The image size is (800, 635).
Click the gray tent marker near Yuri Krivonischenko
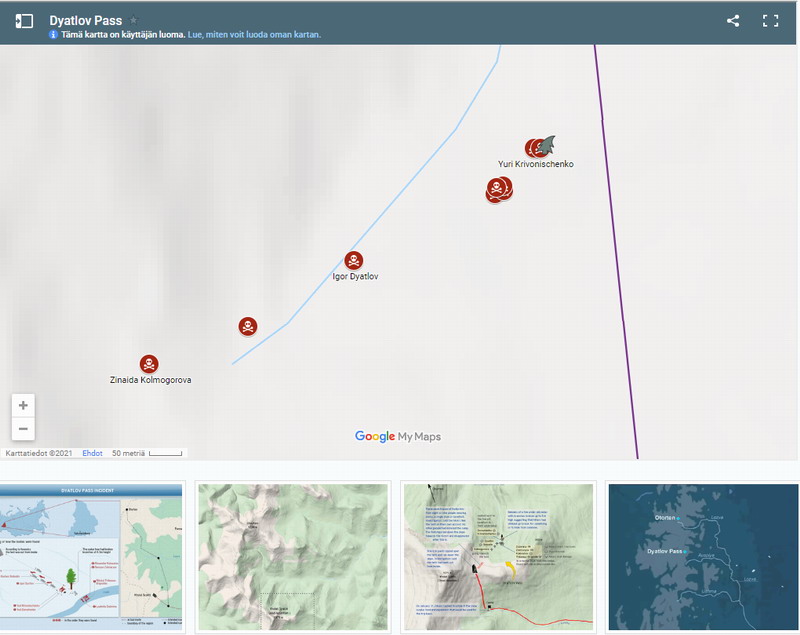[546, 145]
